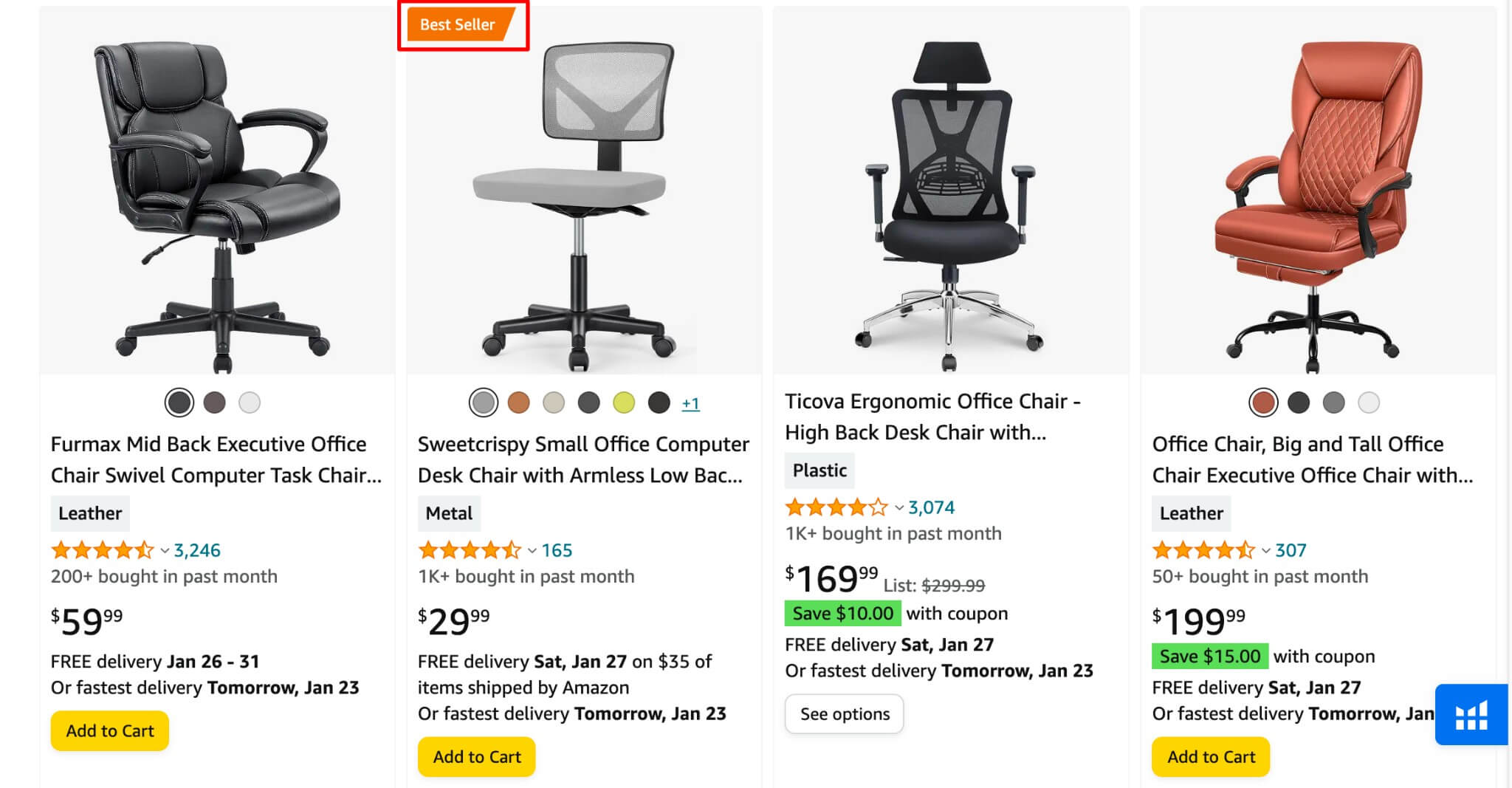This screenshot has width=1512, height=788.
Task: View the 307 reviews link
Action: [1288, 550]
